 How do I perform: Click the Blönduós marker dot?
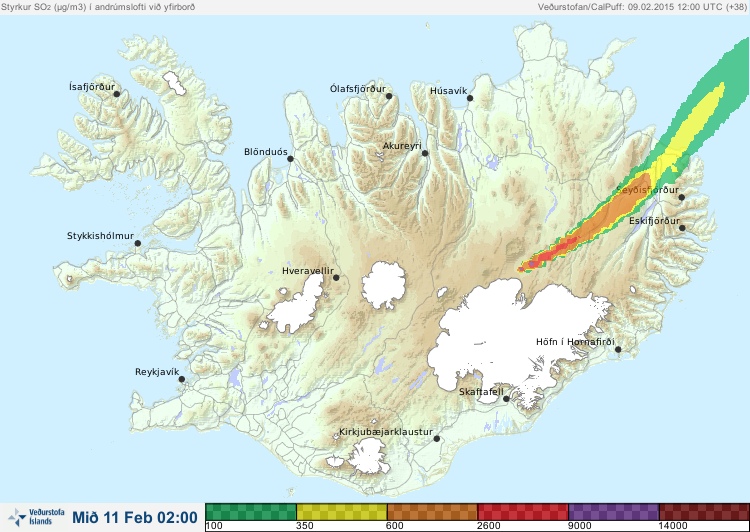coord(290,158)
